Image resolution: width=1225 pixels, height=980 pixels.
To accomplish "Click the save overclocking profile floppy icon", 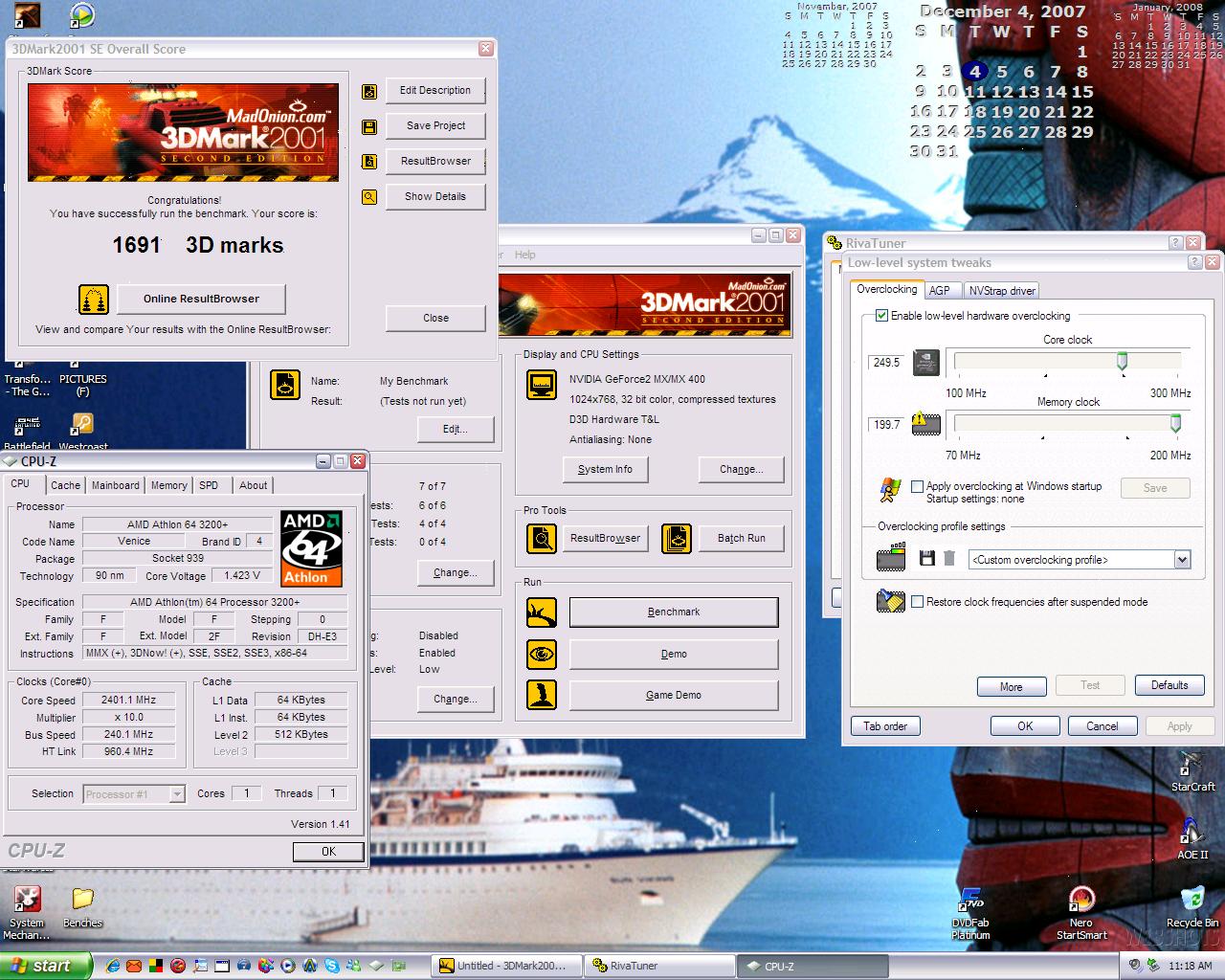I will (x=926, y=558).
